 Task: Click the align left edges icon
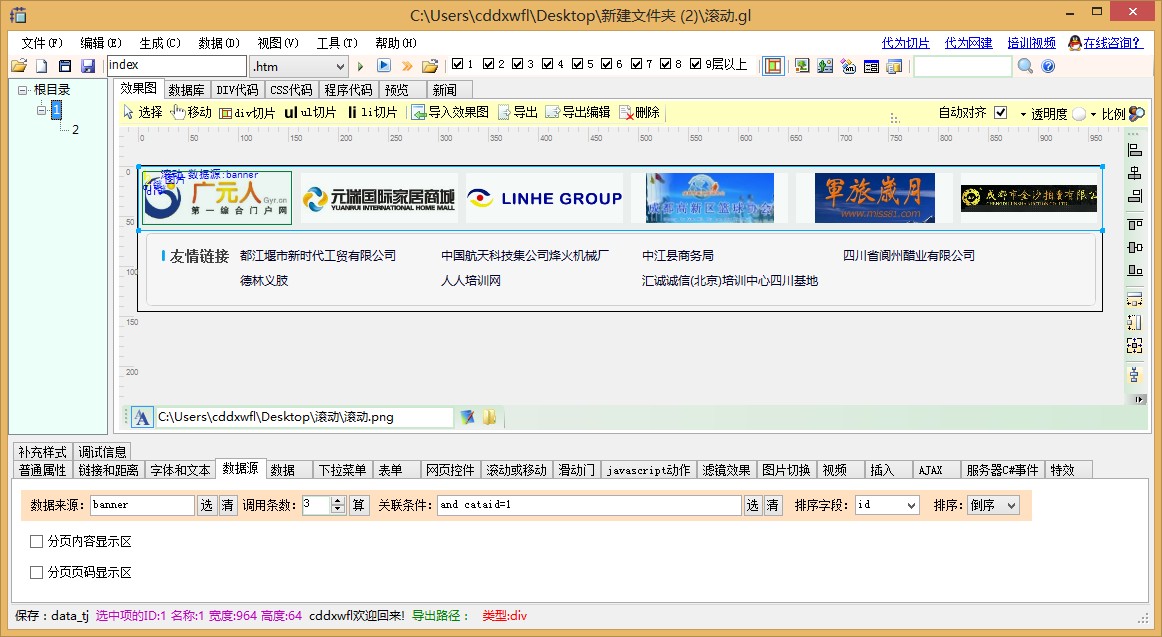tap(1135, 150)
